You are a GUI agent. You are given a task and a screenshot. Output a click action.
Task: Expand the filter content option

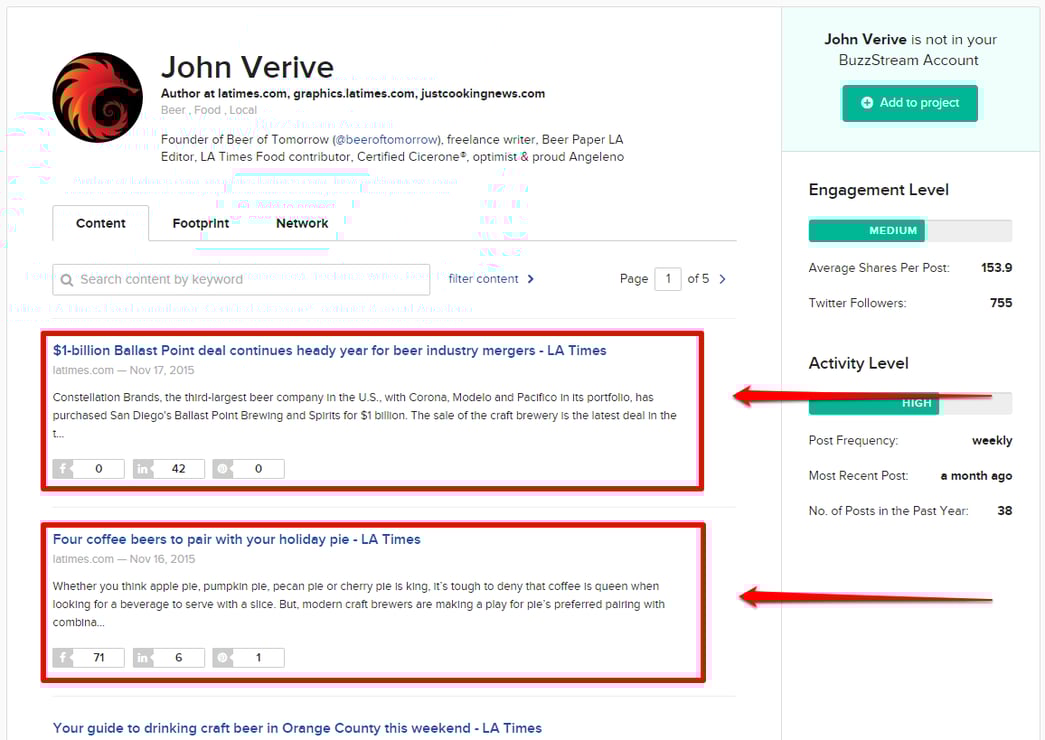point(491,279)
